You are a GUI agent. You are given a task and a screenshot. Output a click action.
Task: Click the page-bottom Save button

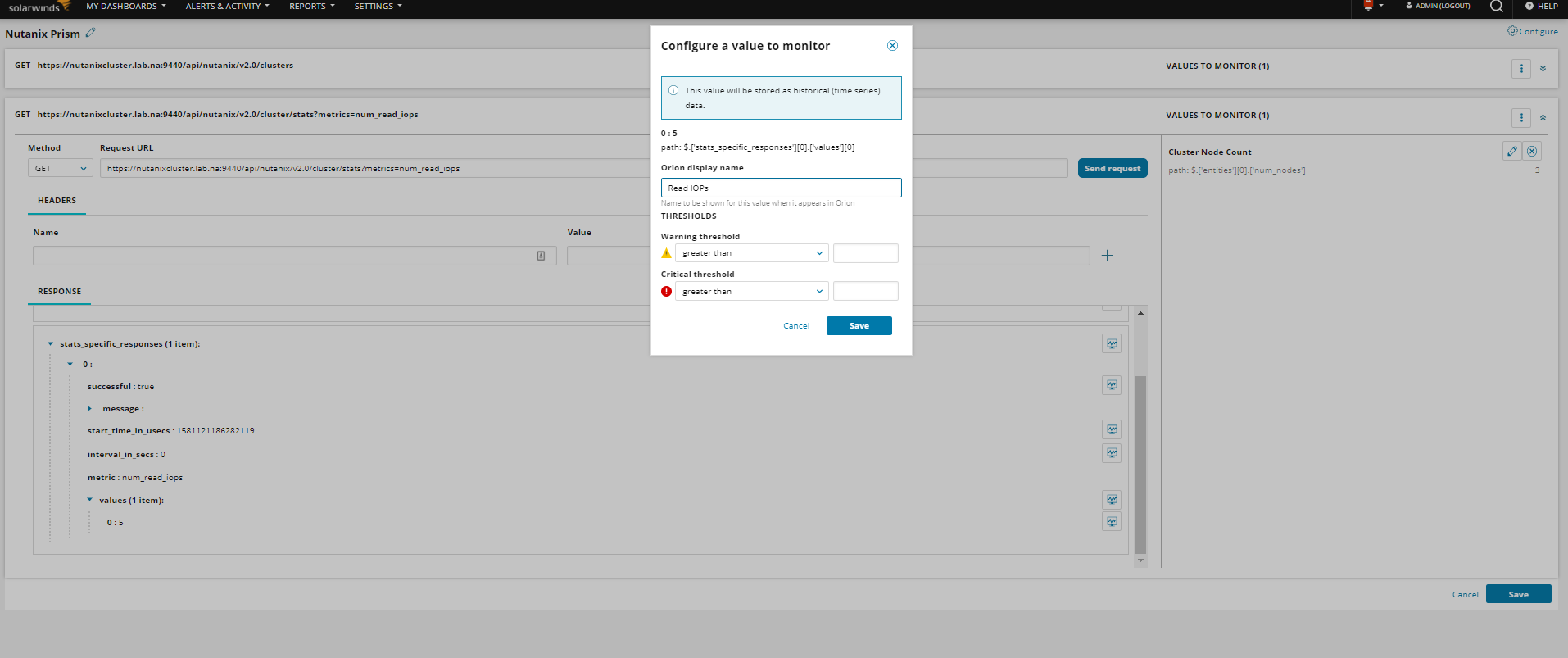point(1518,594)
